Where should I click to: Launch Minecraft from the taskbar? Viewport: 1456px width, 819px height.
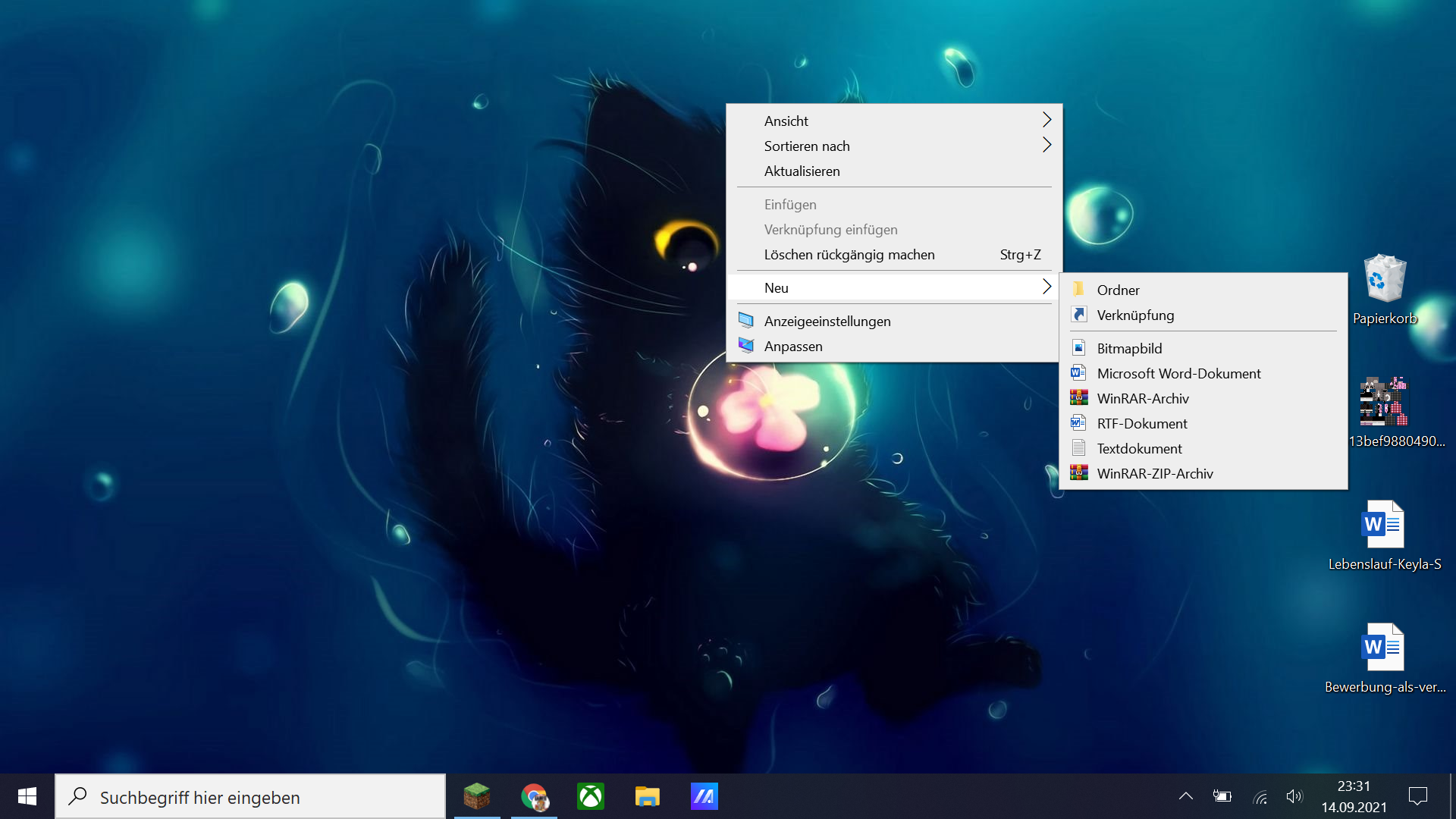coord(477,796)
